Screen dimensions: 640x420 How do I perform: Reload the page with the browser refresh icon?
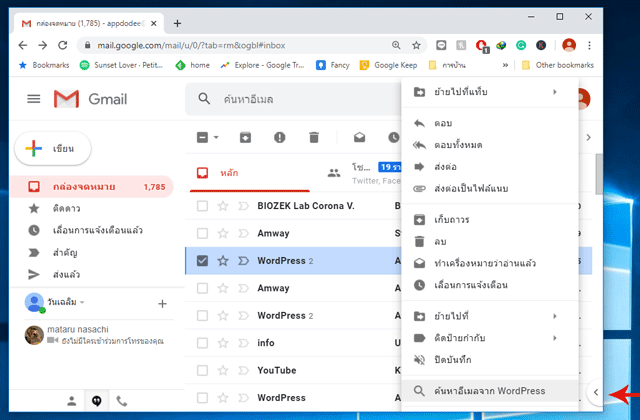62,45
